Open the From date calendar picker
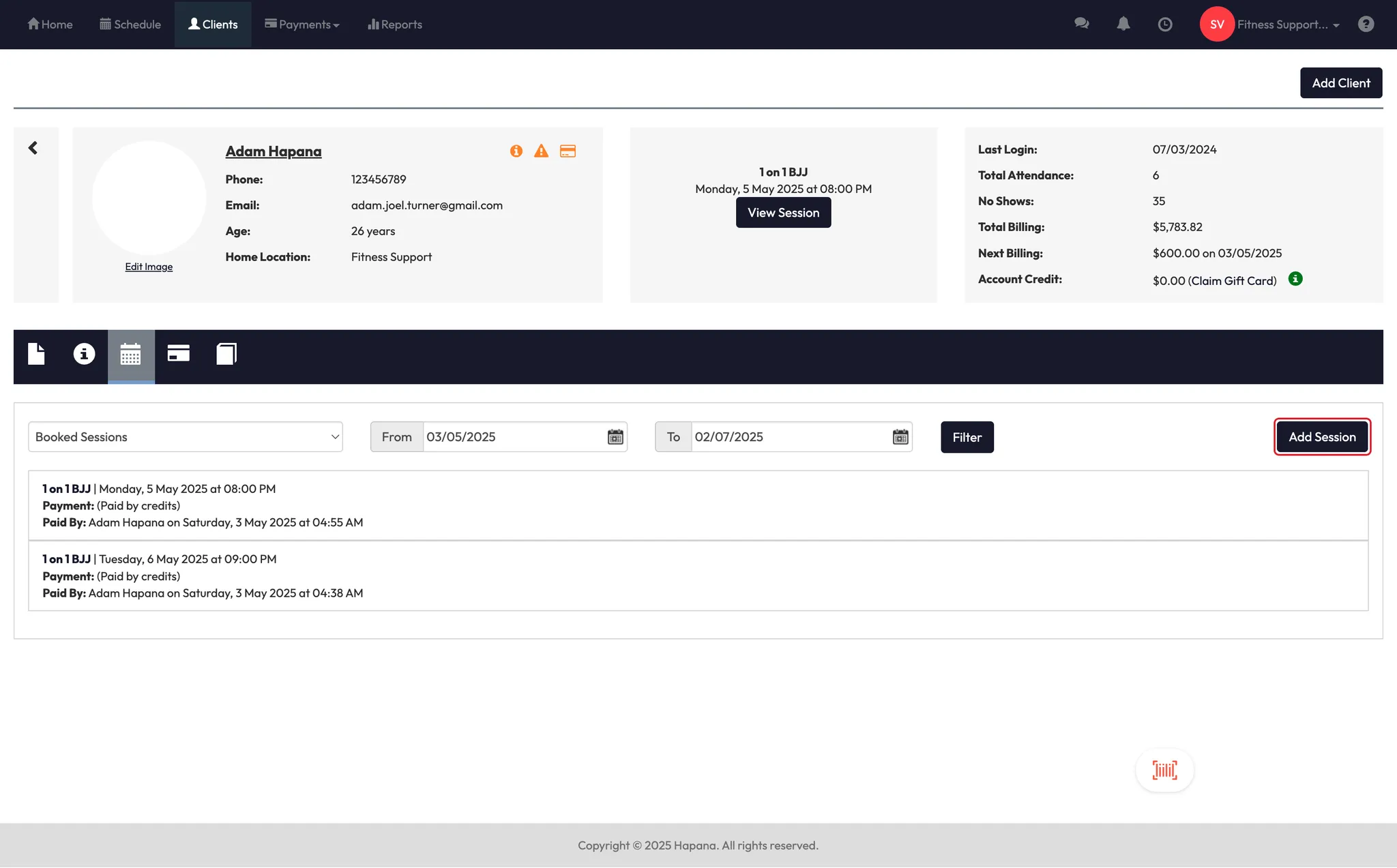Screen dimensions: 1397x868 point(615,437)
